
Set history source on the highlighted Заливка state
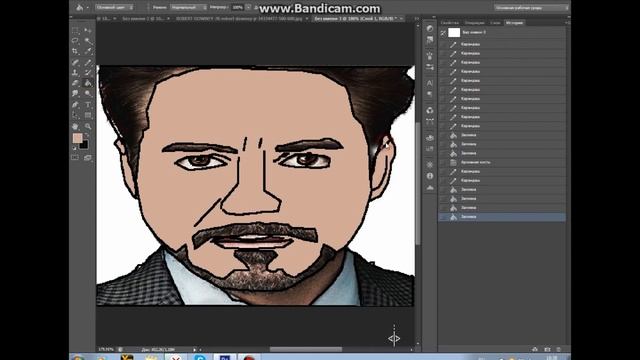click(x=443, y=217)
